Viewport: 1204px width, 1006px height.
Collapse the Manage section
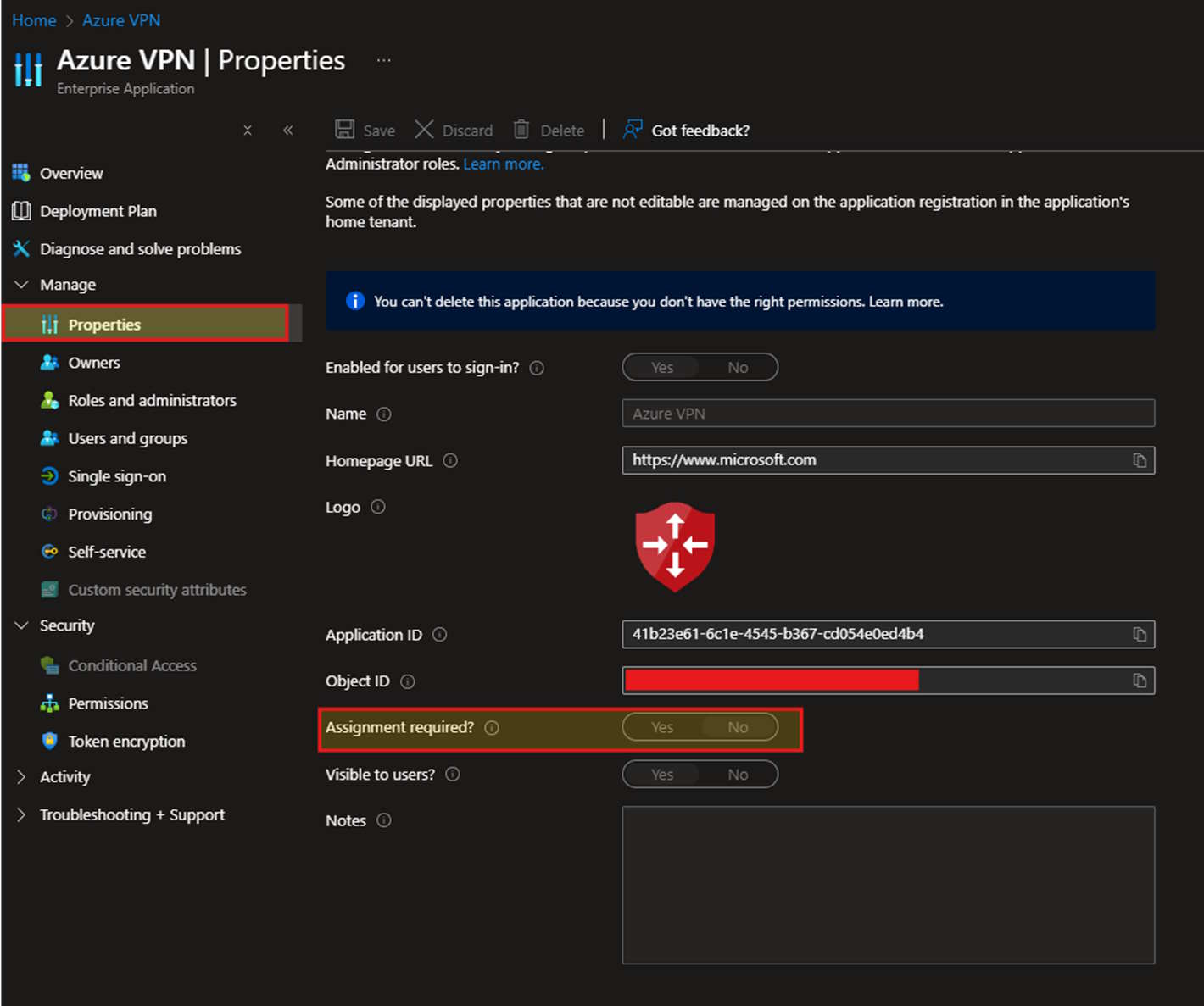tap(22, 285)
